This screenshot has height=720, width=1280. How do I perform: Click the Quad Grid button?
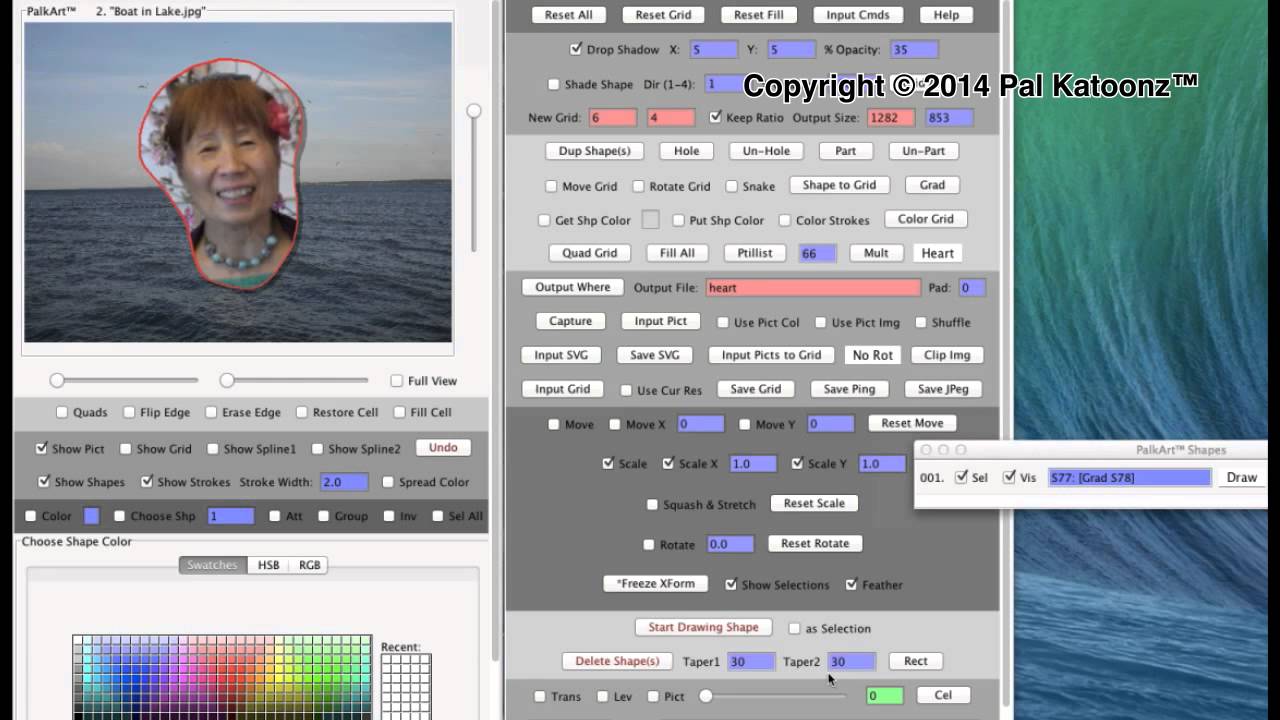(x=589, y=253)
